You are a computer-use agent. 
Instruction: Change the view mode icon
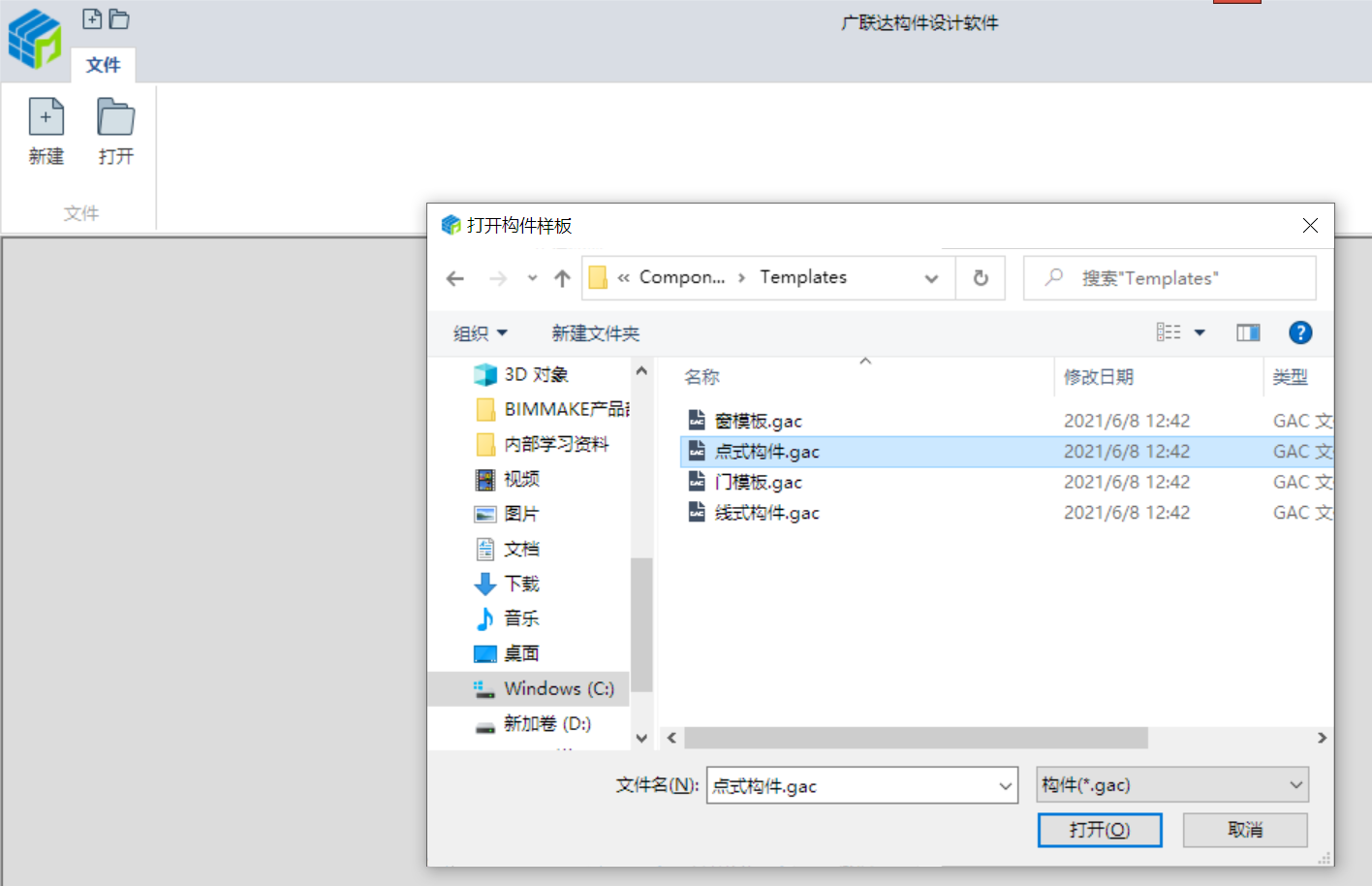(1169, 332)
